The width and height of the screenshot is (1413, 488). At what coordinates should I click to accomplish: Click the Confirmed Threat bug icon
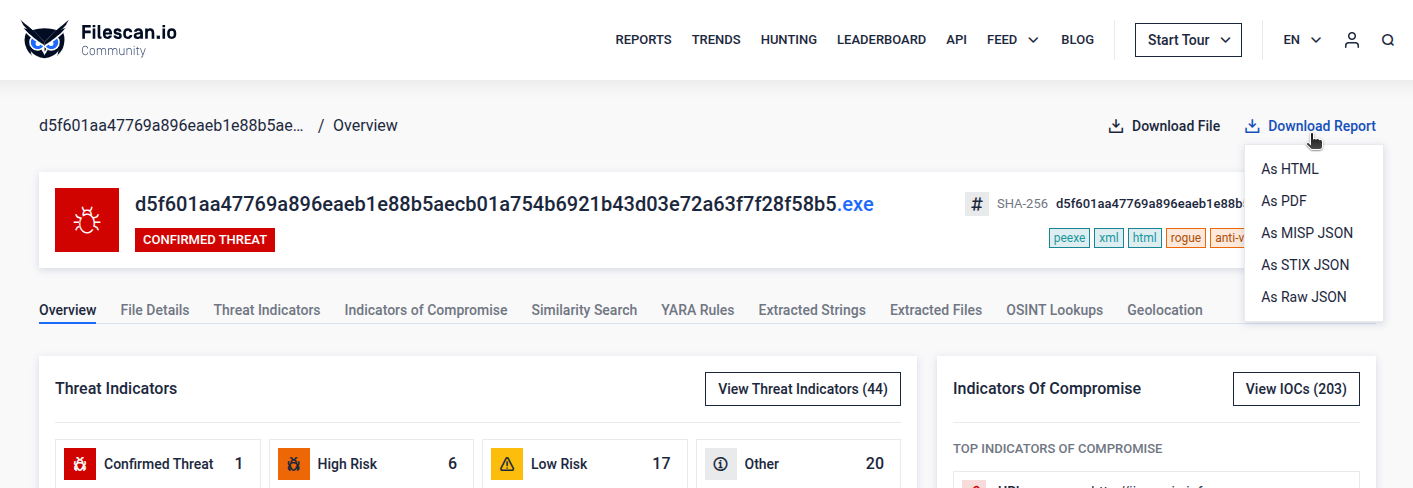pos(80,464)
